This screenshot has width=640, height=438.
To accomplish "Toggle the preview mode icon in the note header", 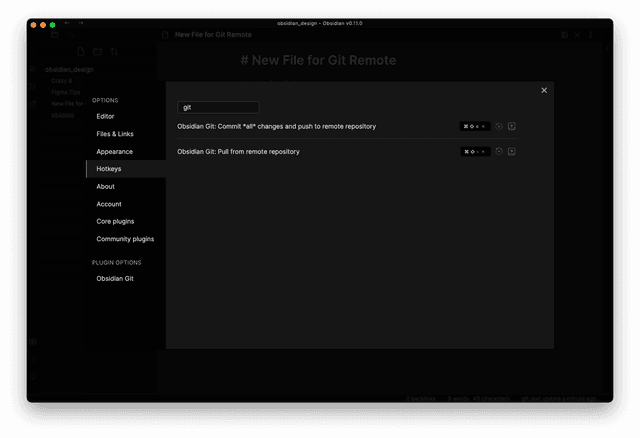I will [564, 35].
